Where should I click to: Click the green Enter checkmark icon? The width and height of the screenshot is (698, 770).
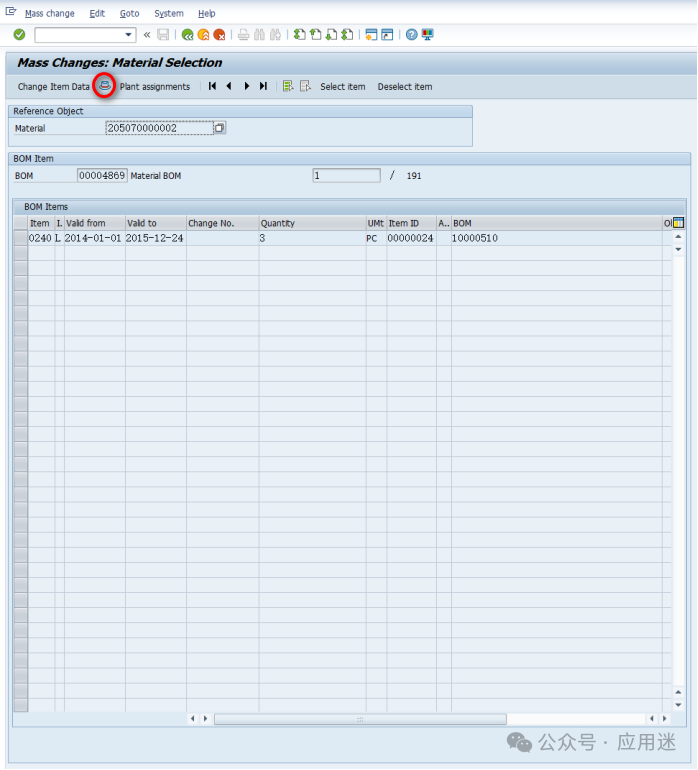tap(19, 35)
